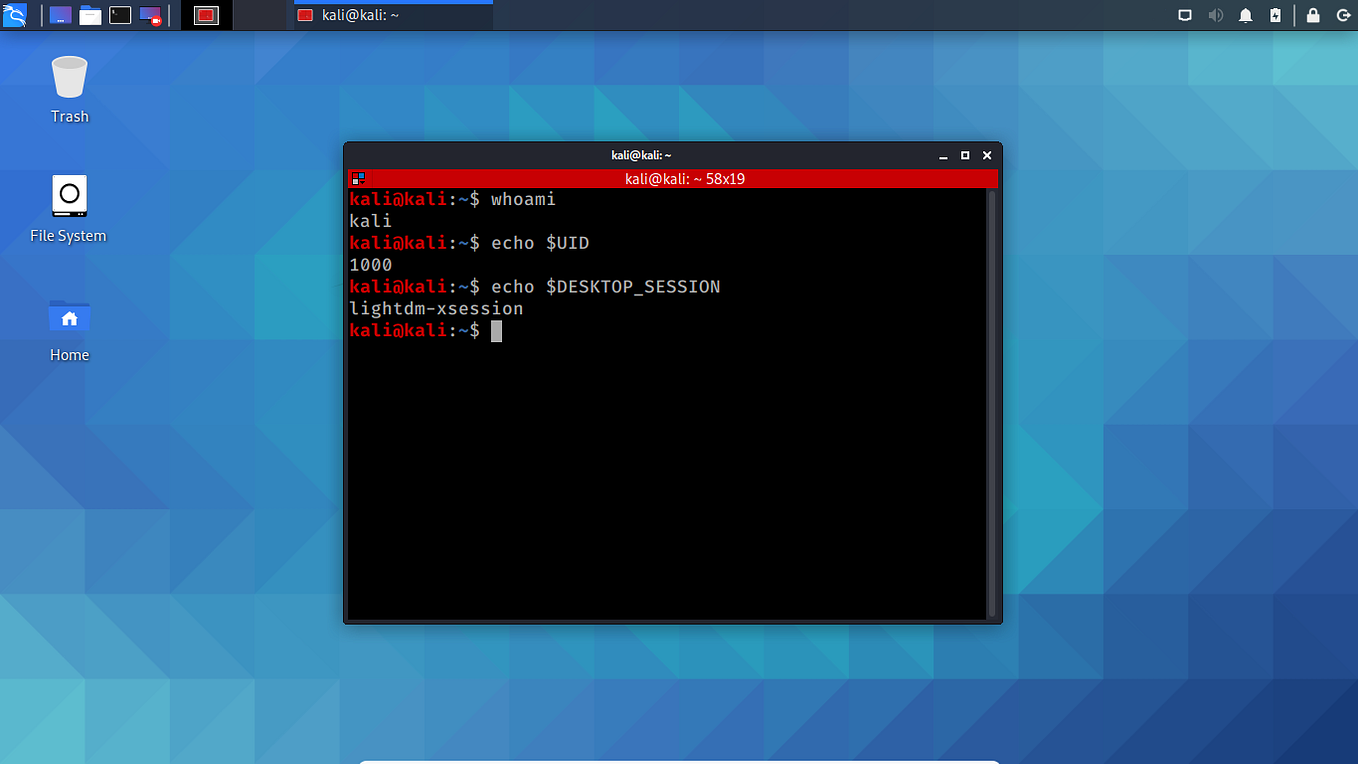This screenshot has height=764, width=1358.
Task: Open the power manager battery icon
Action: 1277,15
